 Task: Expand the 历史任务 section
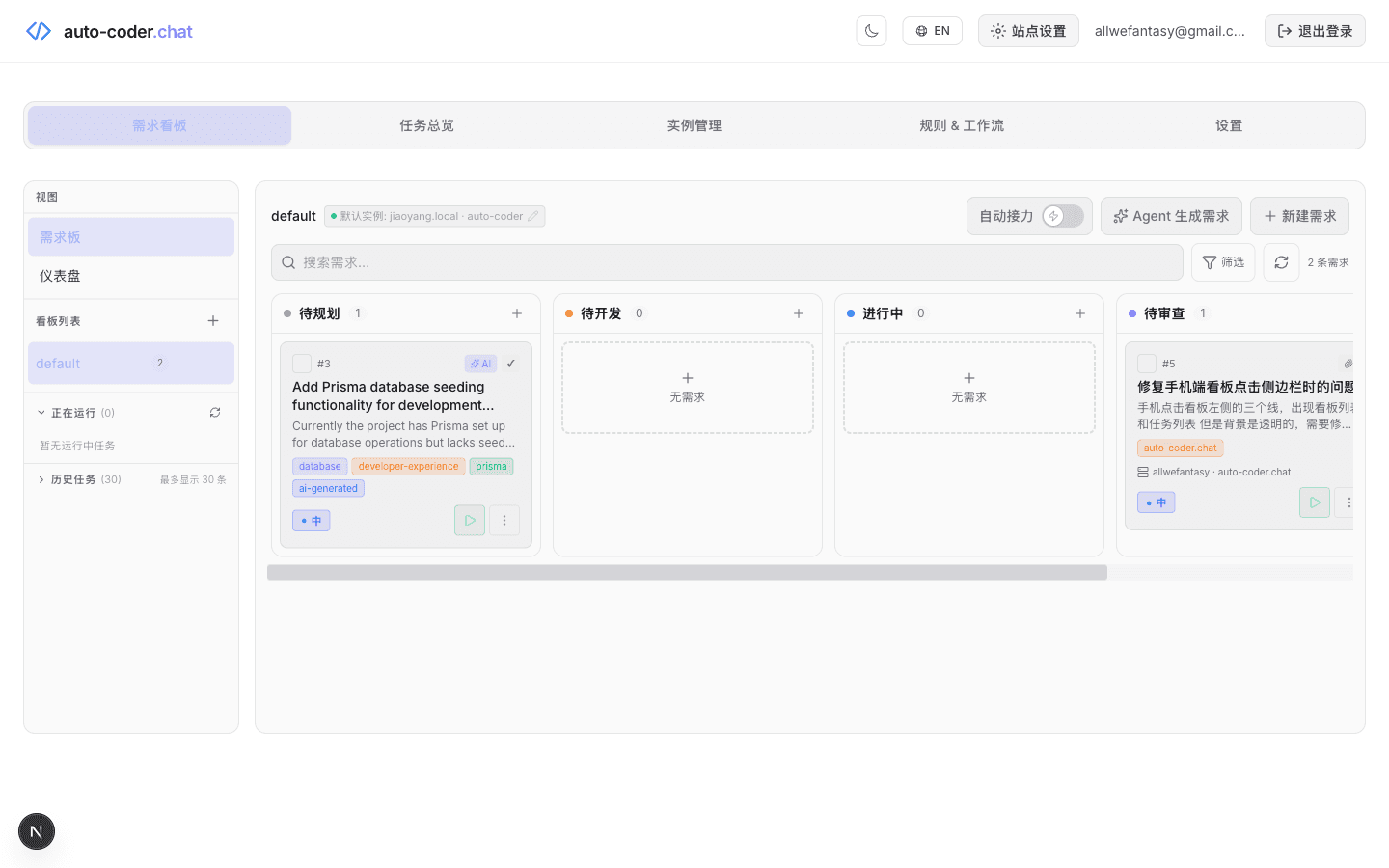pyautogui.click(x=41, y=478)
